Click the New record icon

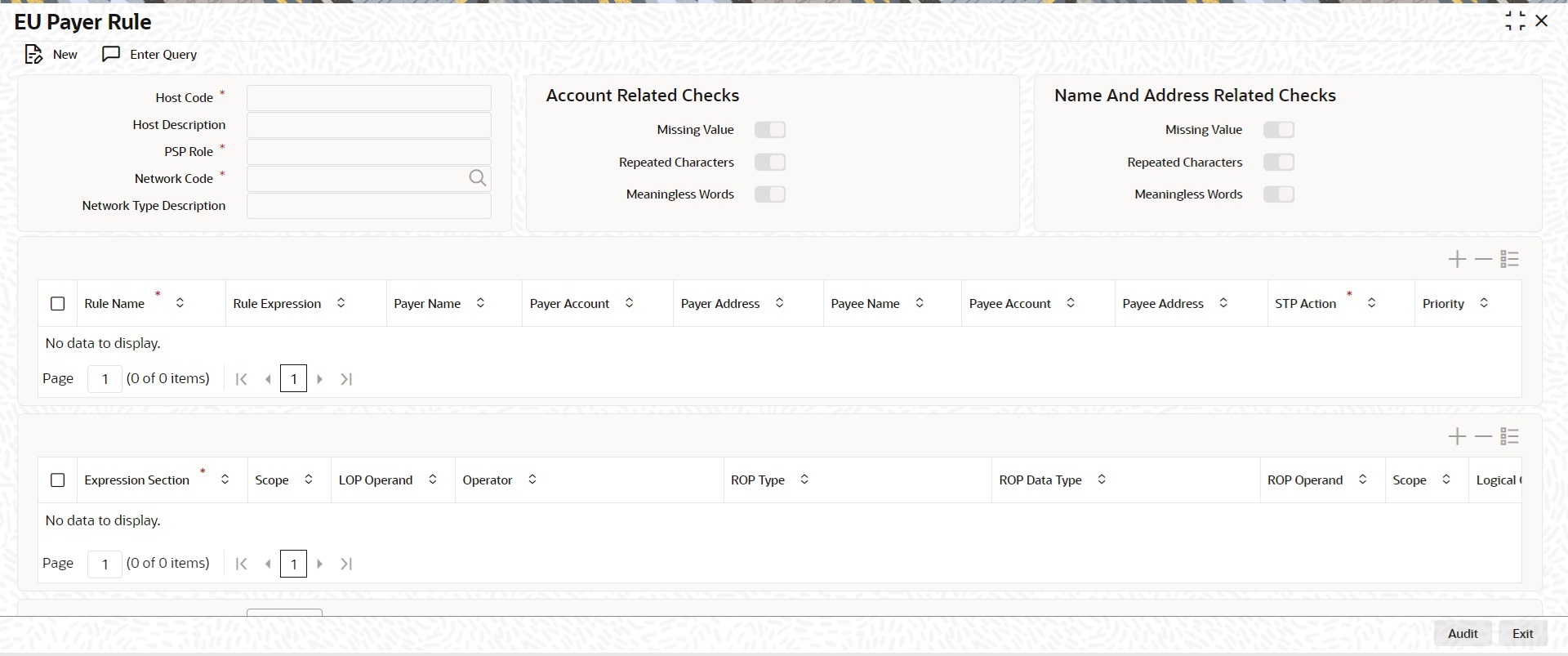(33, 55)
